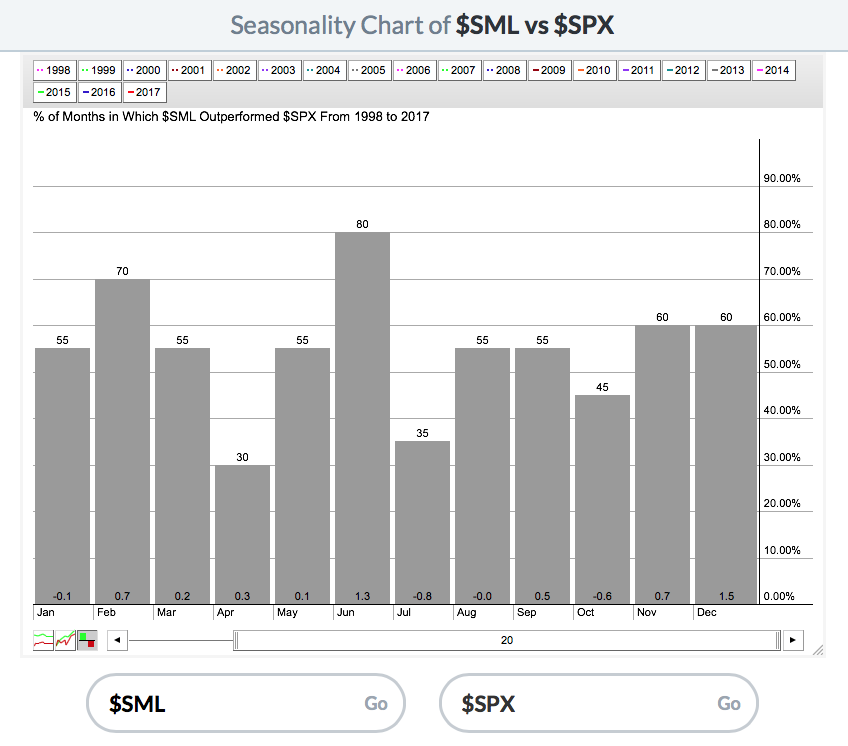Toggle the 2015 year series

tap(55, 93)
